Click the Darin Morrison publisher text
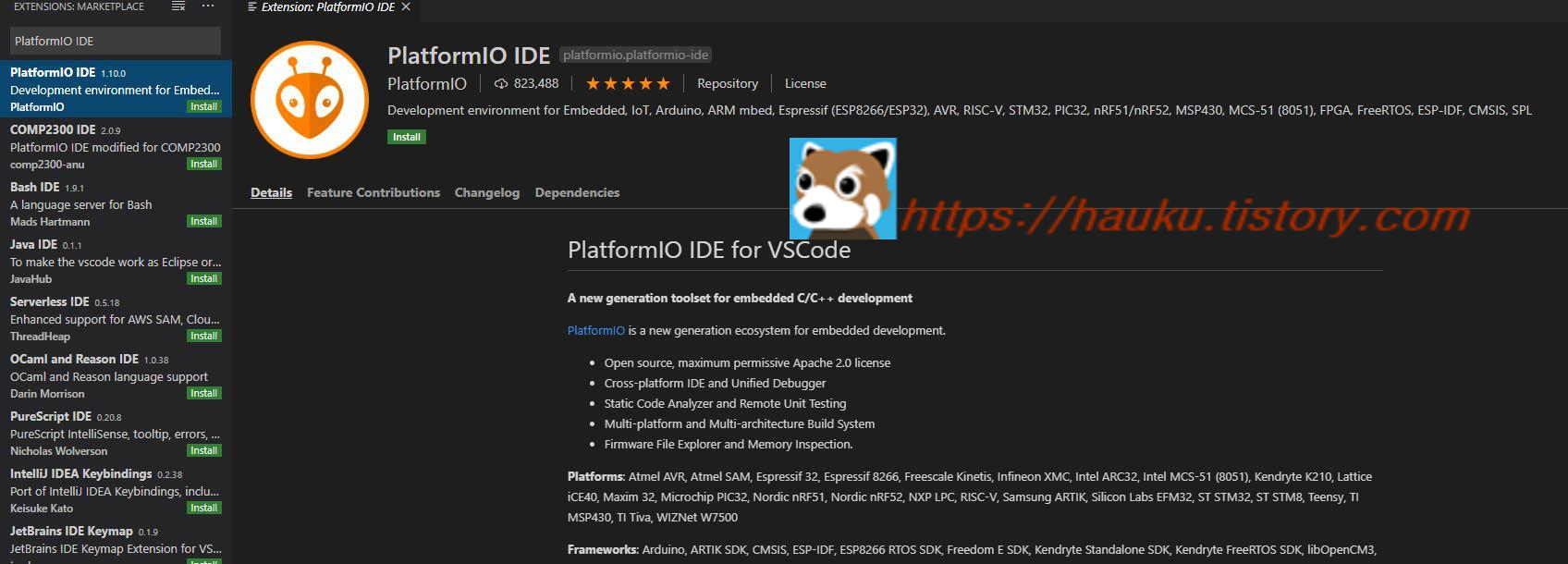 pos(47,394)
